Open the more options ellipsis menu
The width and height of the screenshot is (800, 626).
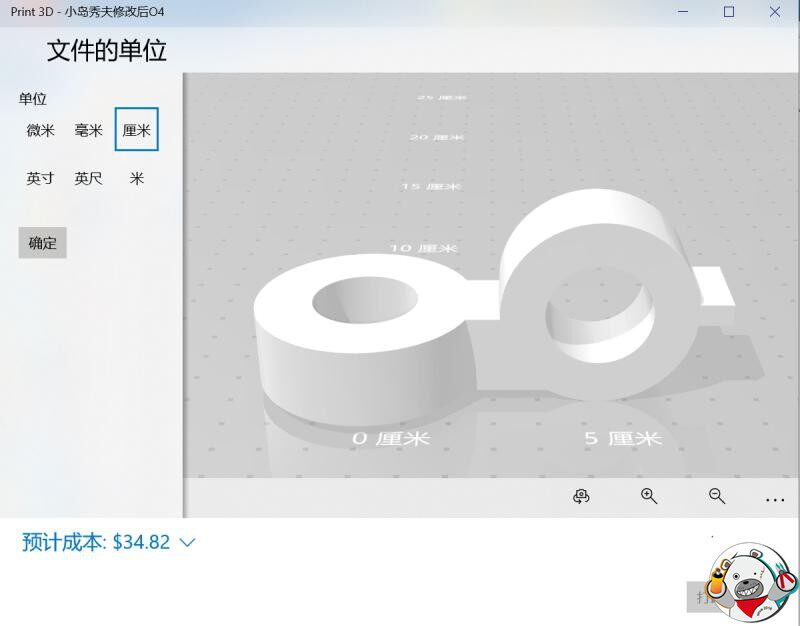(774, 500)
